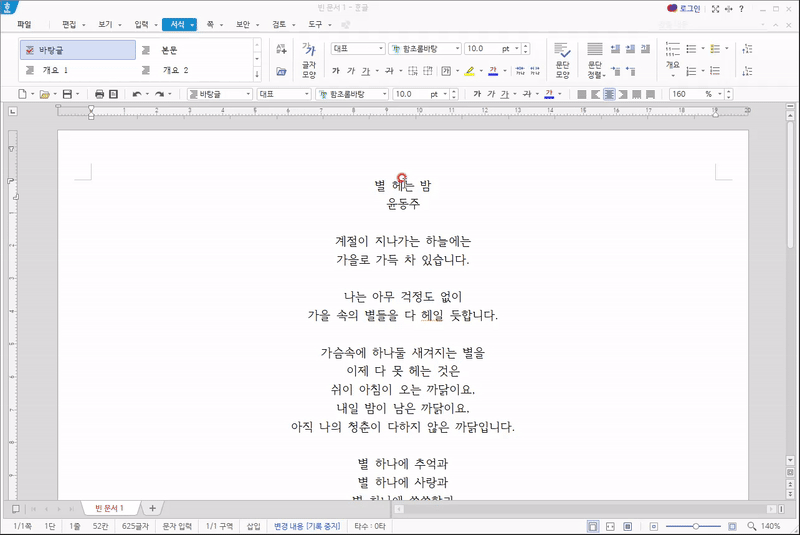
Task: Click the New document icon
Action: [22, 94]
